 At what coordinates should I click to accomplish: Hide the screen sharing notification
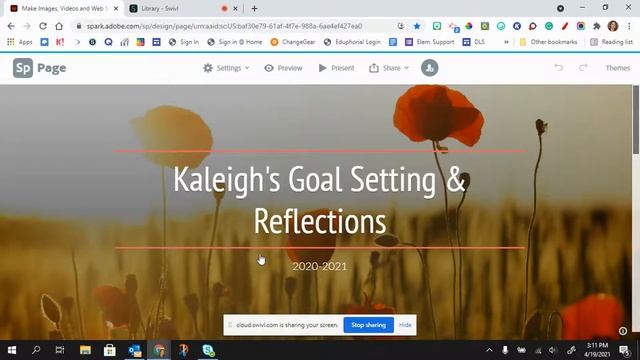pos(405,325)
